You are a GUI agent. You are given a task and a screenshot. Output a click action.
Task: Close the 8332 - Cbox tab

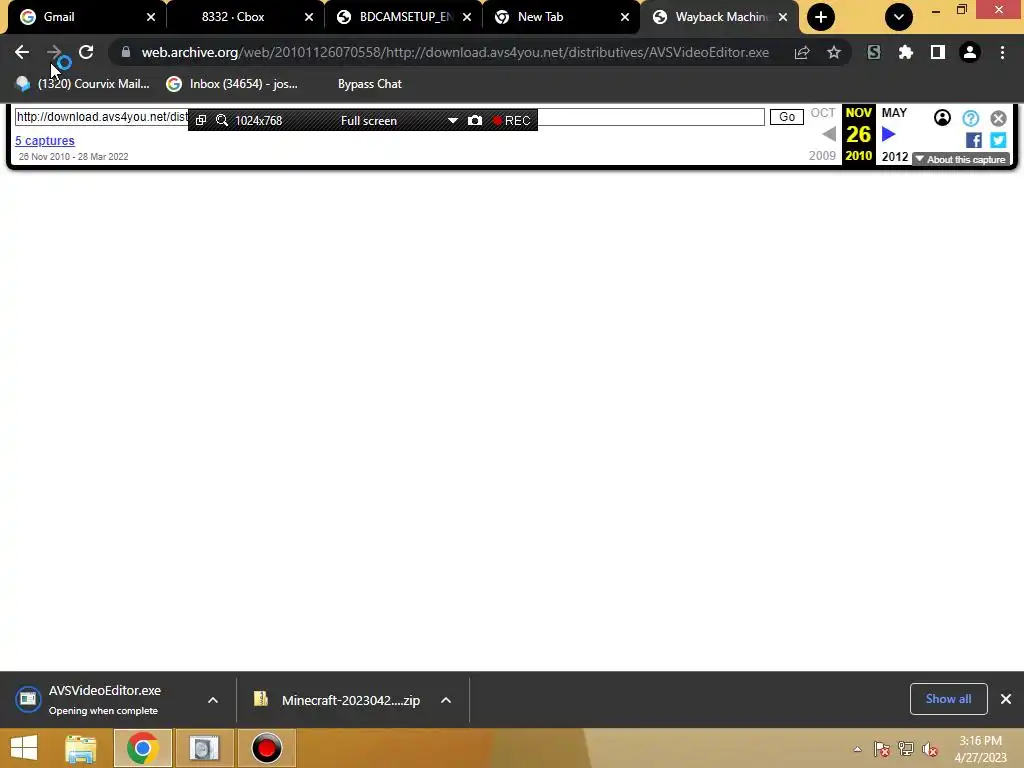click(x=309, y=17)
